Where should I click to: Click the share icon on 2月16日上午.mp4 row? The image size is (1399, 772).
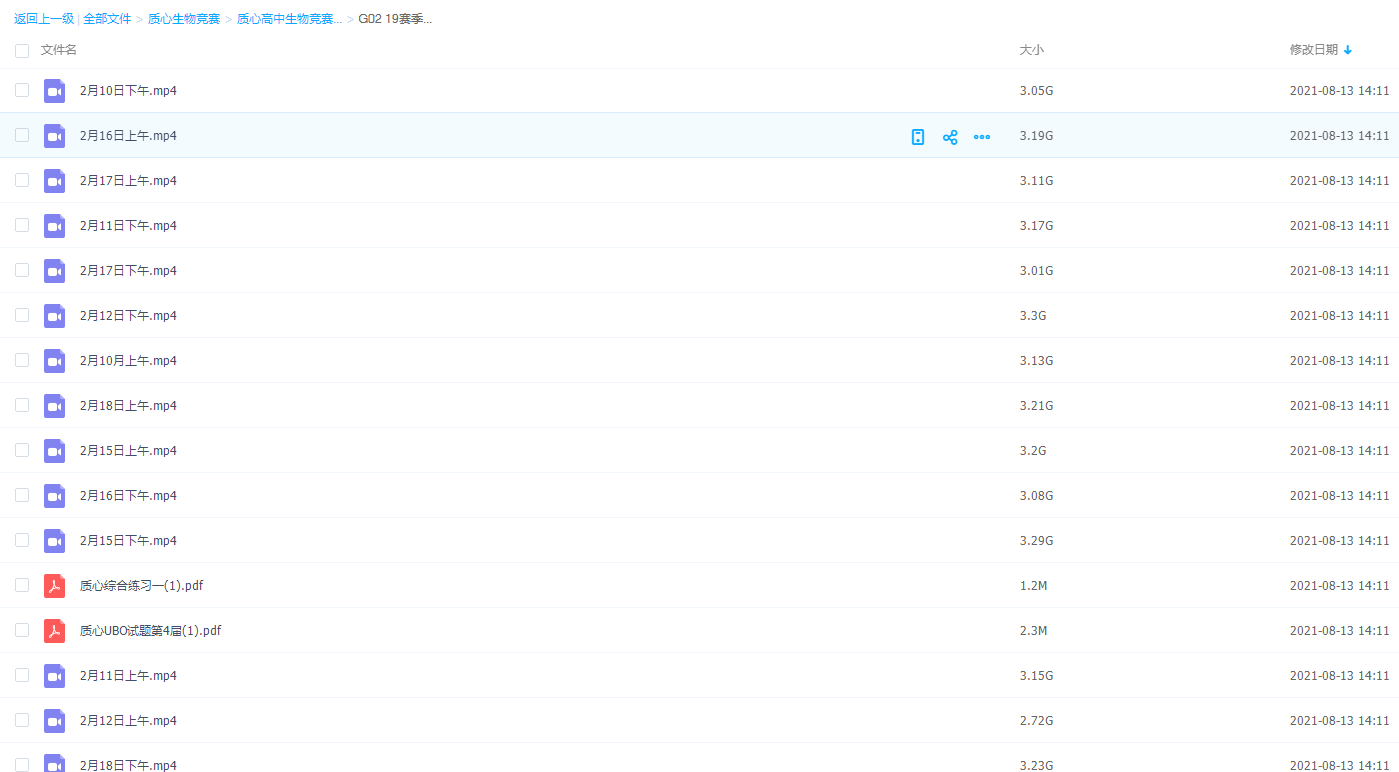click(950, 137)
